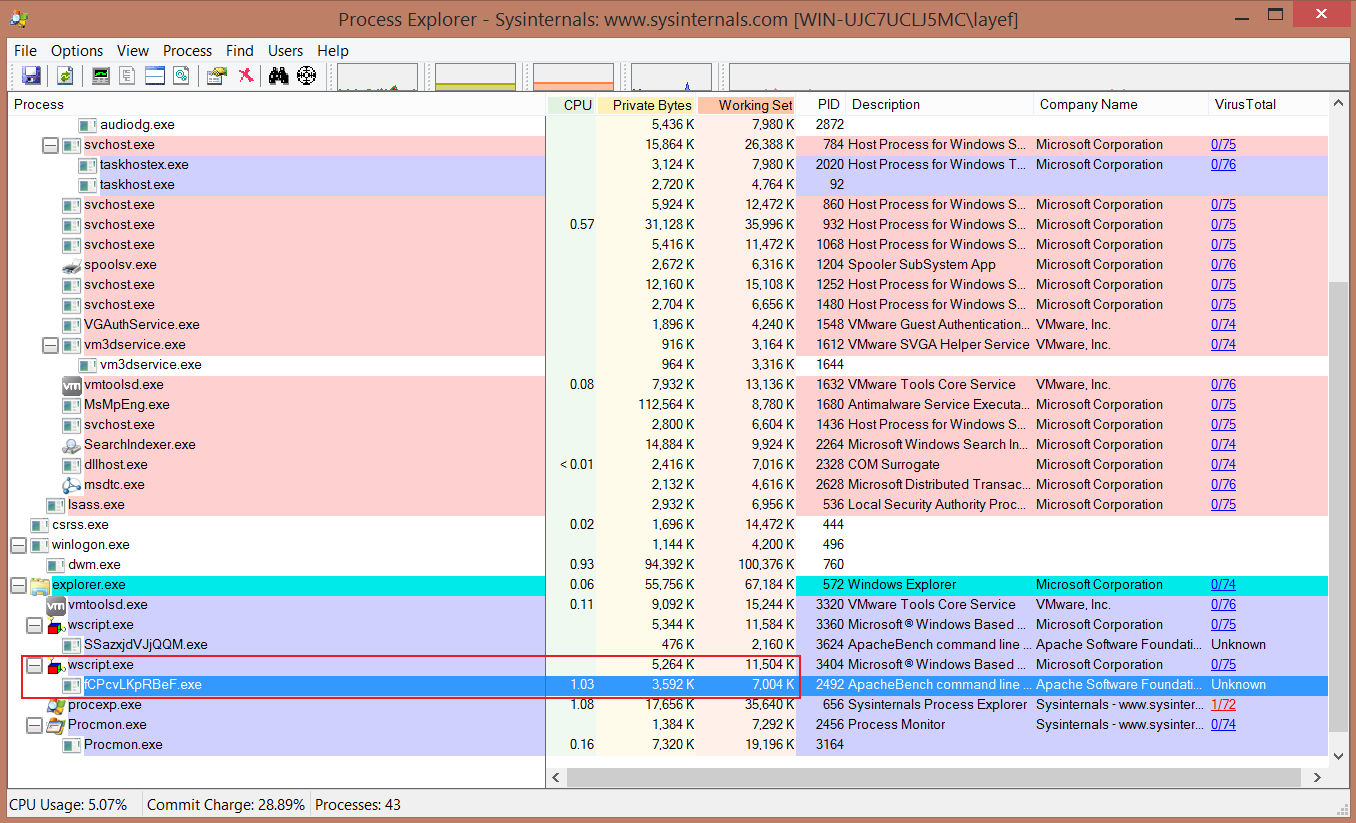Viewport: 1356px width, 823px height.
Task: Click the Process Explorer title bar icon
Action: pos(19,17)
